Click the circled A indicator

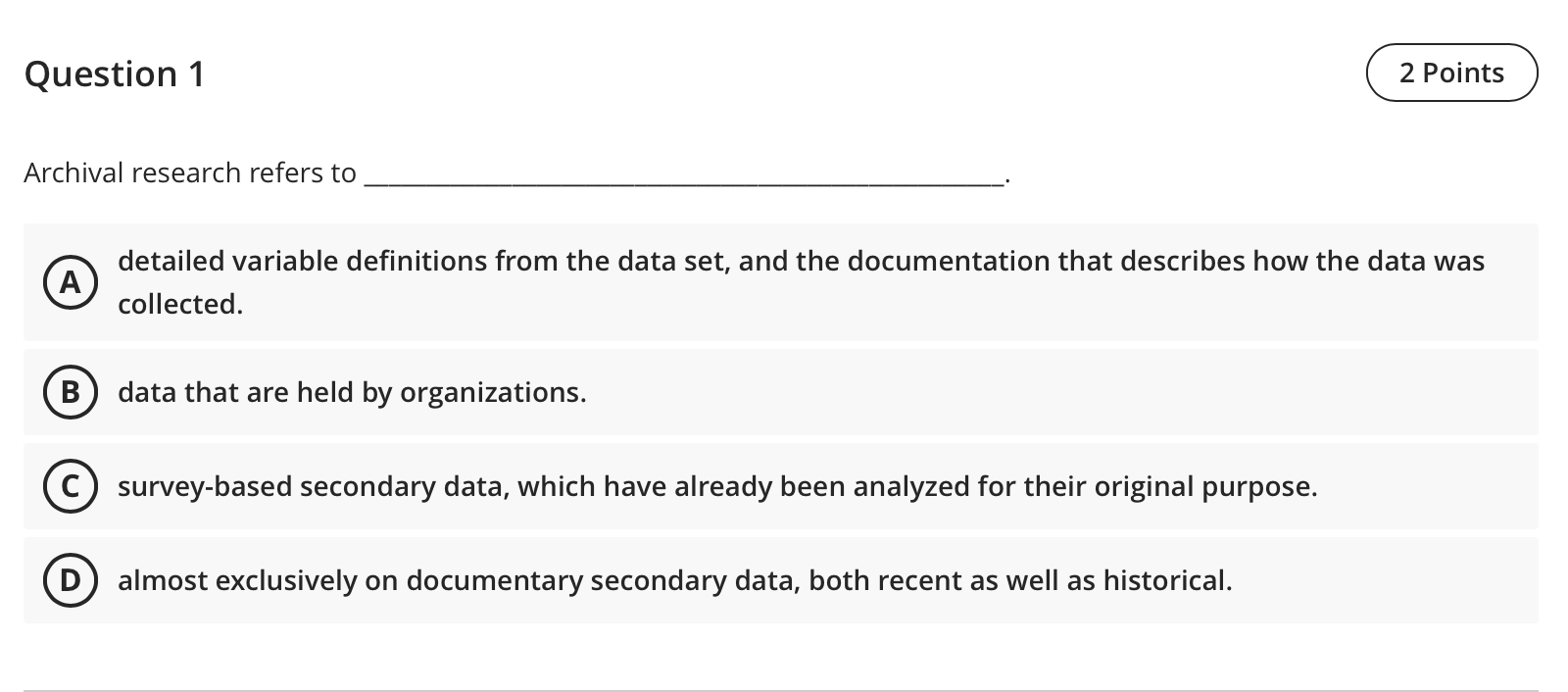tap(71, 283)
